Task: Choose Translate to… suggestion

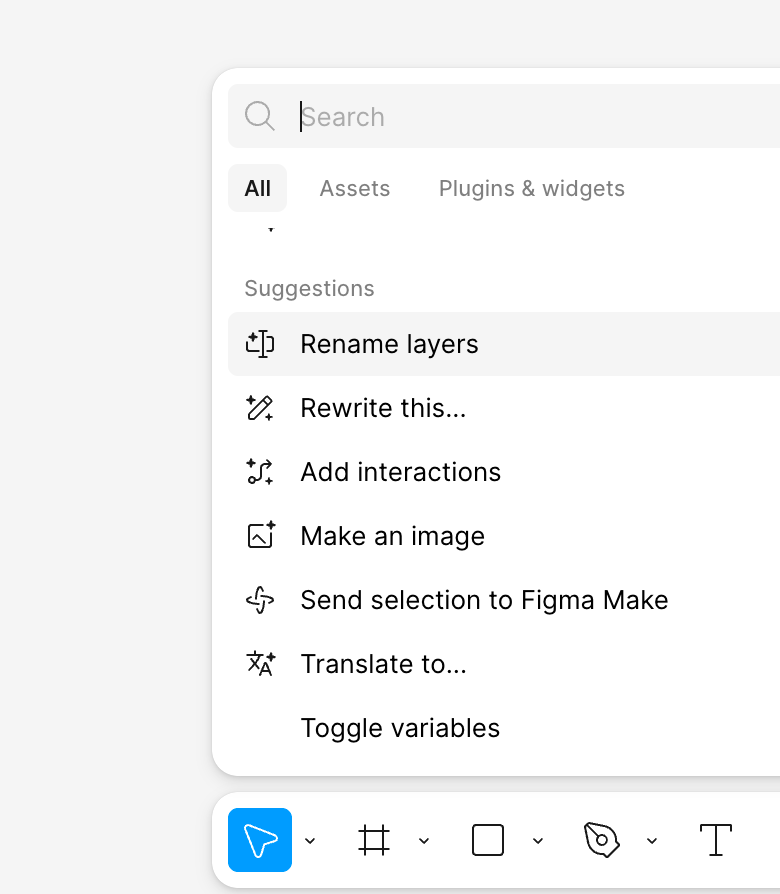Action: 504,664
